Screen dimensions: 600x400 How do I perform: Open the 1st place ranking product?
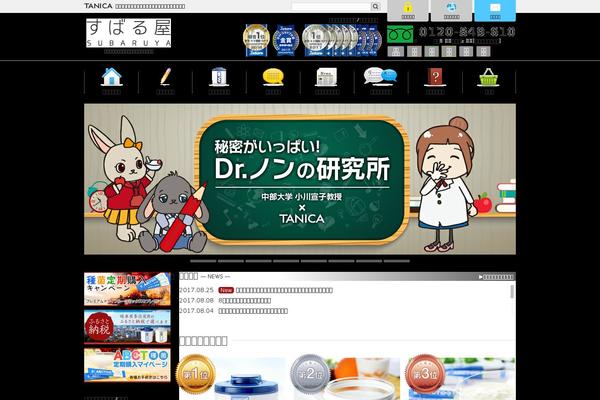click(231, 377)
